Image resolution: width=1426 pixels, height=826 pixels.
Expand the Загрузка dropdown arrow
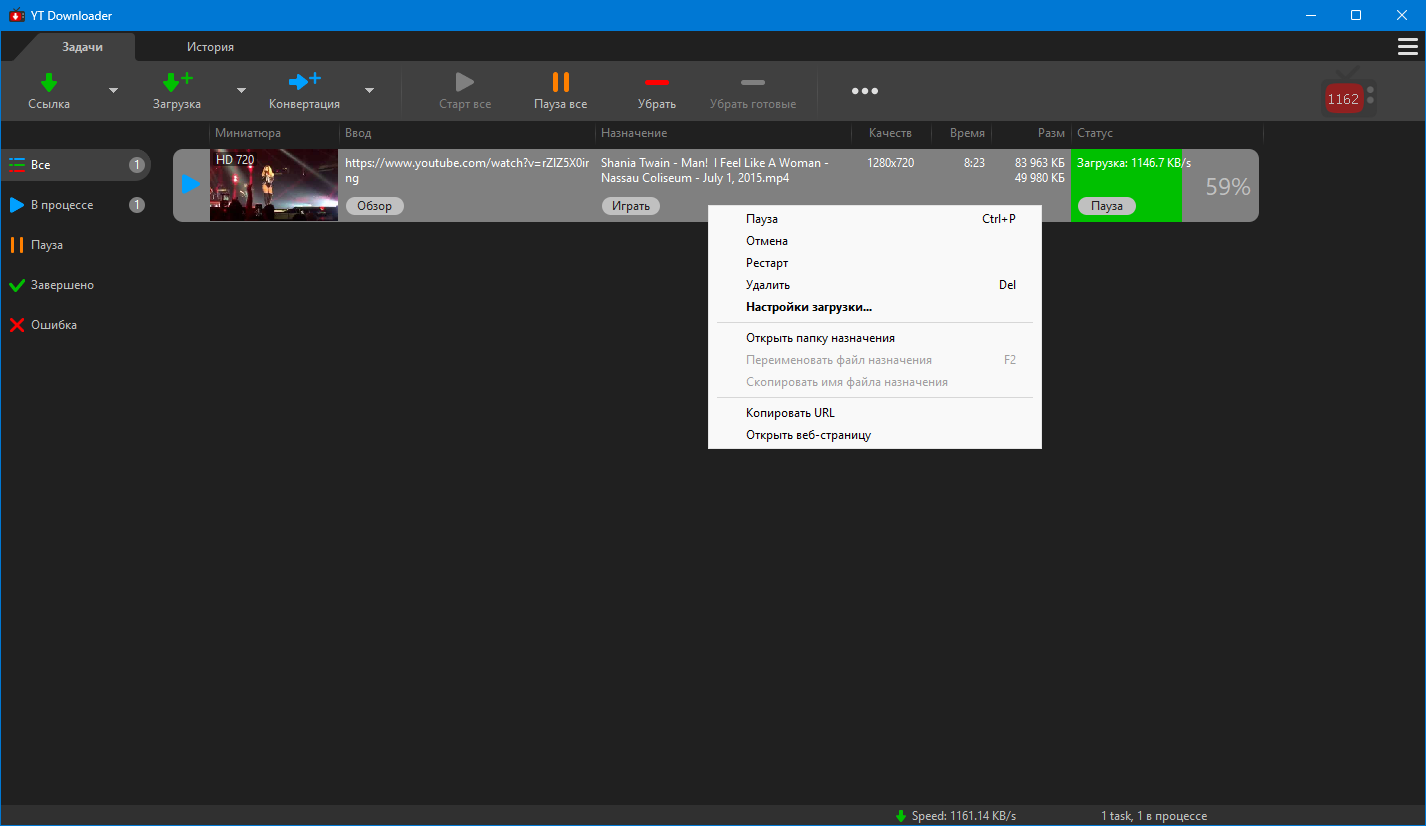tap(241, 91)
